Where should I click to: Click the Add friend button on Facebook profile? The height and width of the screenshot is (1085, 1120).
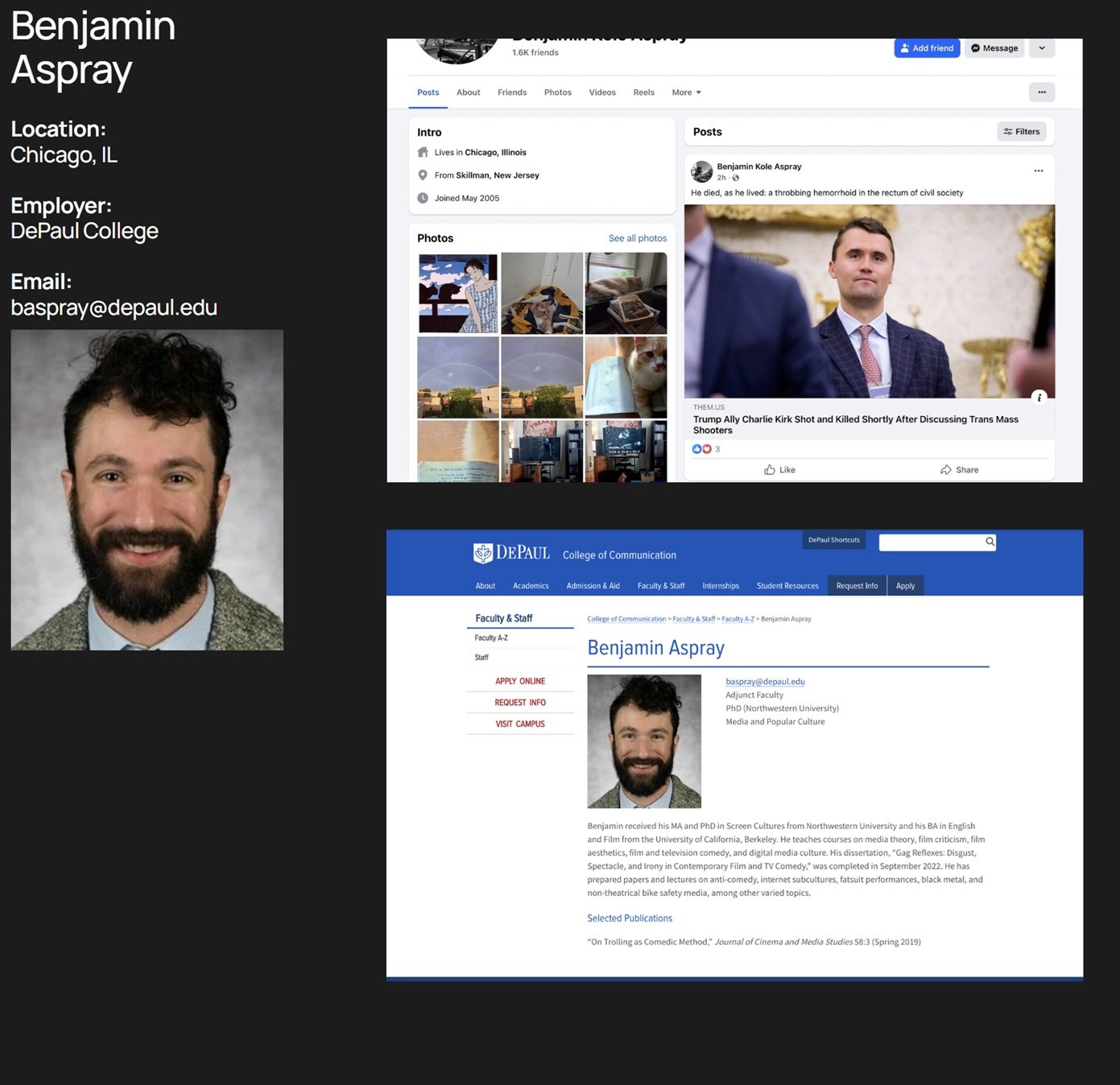pos(927,48)
